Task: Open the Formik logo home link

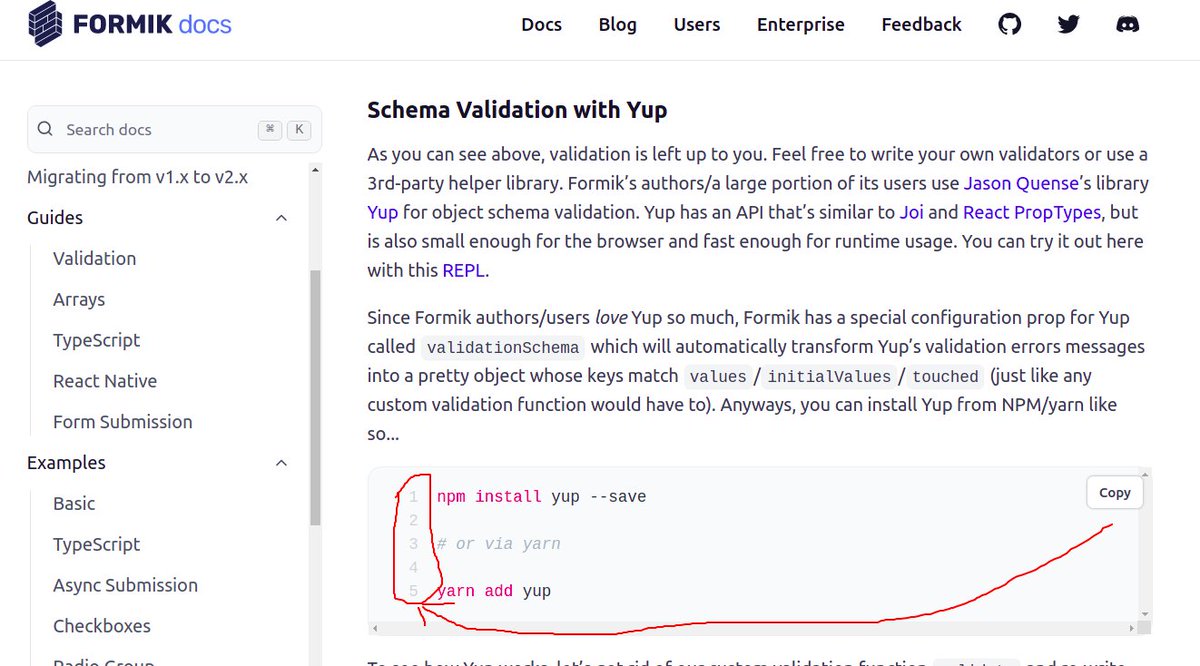Action: 130,24
